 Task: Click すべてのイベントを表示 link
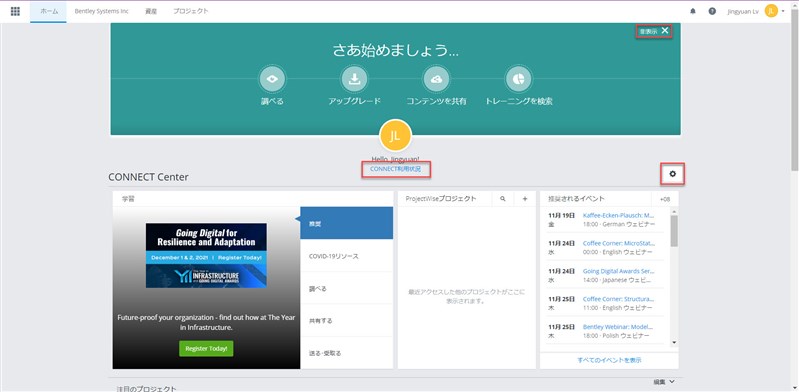click(609, 360)
